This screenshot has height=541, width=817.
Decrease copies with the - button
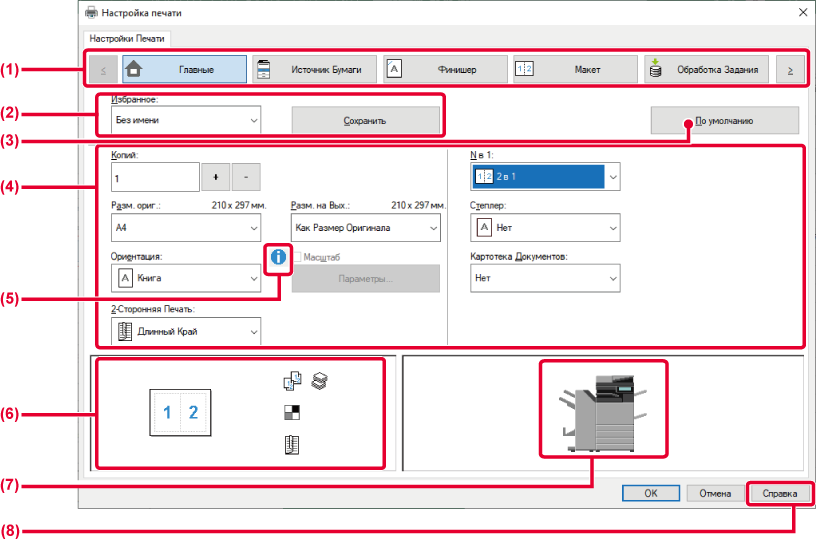[246, 177]
